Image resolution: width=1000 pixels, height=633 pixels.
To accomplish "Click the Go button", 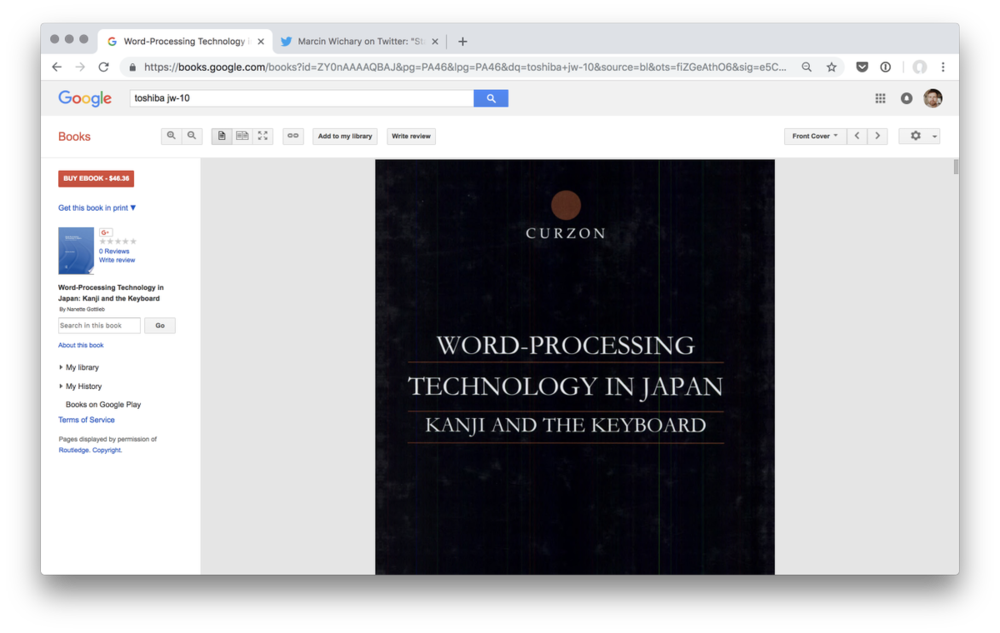I will pyautogui.click(x=159, y=325).
